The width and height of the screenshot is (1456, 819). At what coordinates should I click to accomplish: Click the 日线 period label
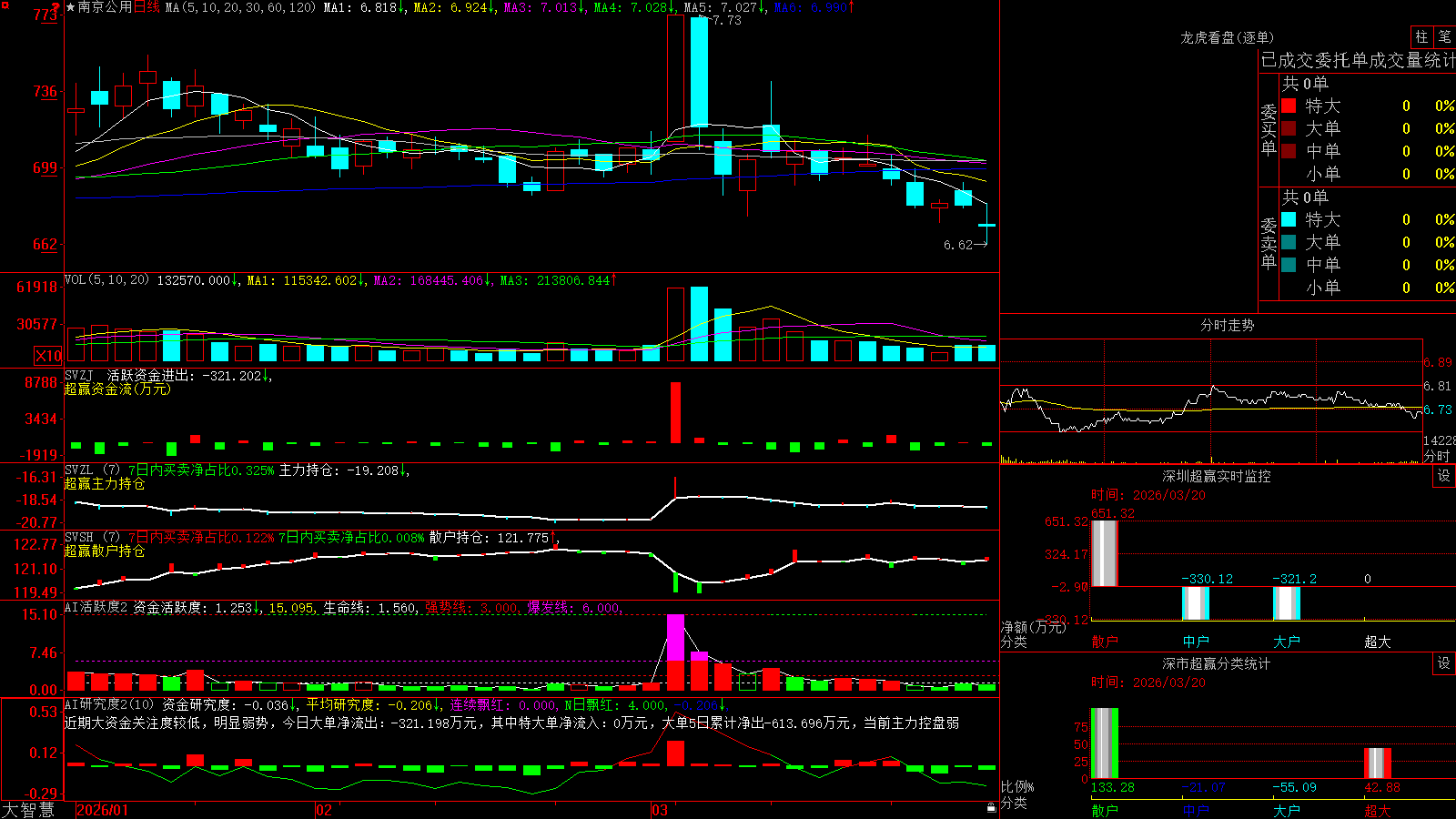tap(147, 7)
